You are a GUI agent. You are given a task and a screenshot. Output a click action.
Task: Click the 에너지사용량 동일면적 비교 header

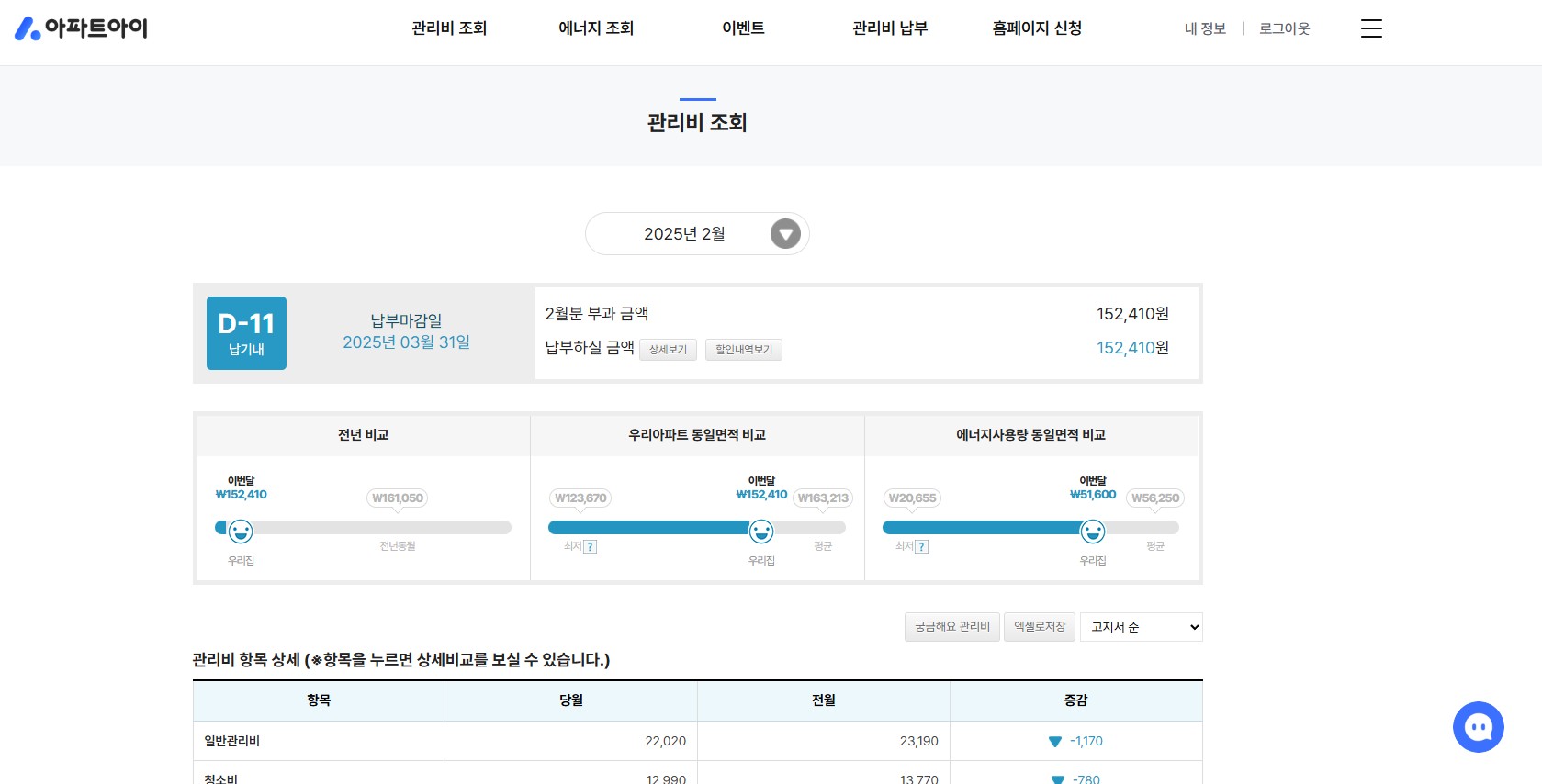pyautogui.click(x=1030, y=435)
